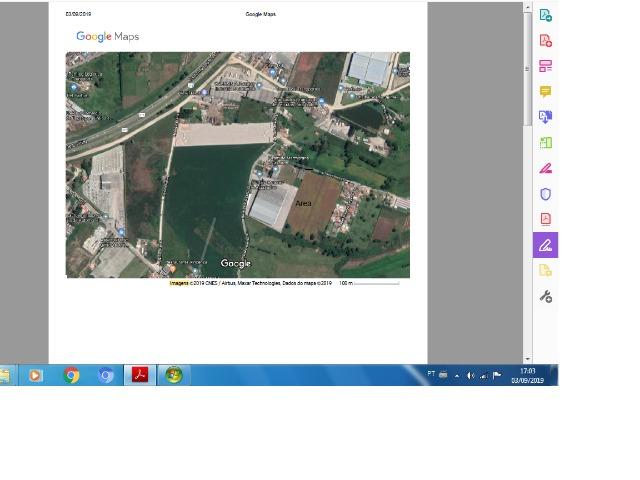Open the yellow Comment tool

coord(546,91)
